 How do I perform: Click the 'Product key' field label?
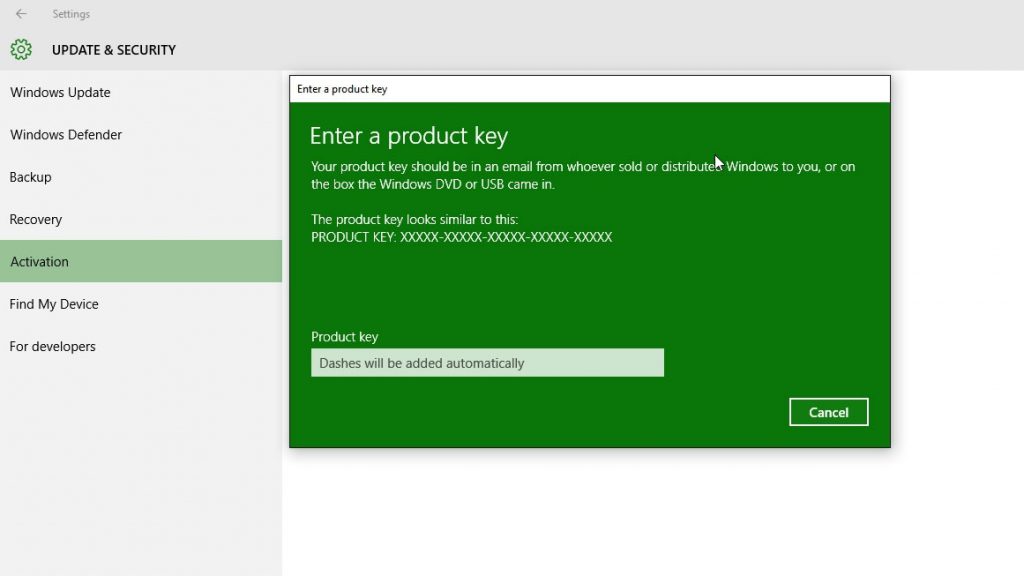coord(344,337)
